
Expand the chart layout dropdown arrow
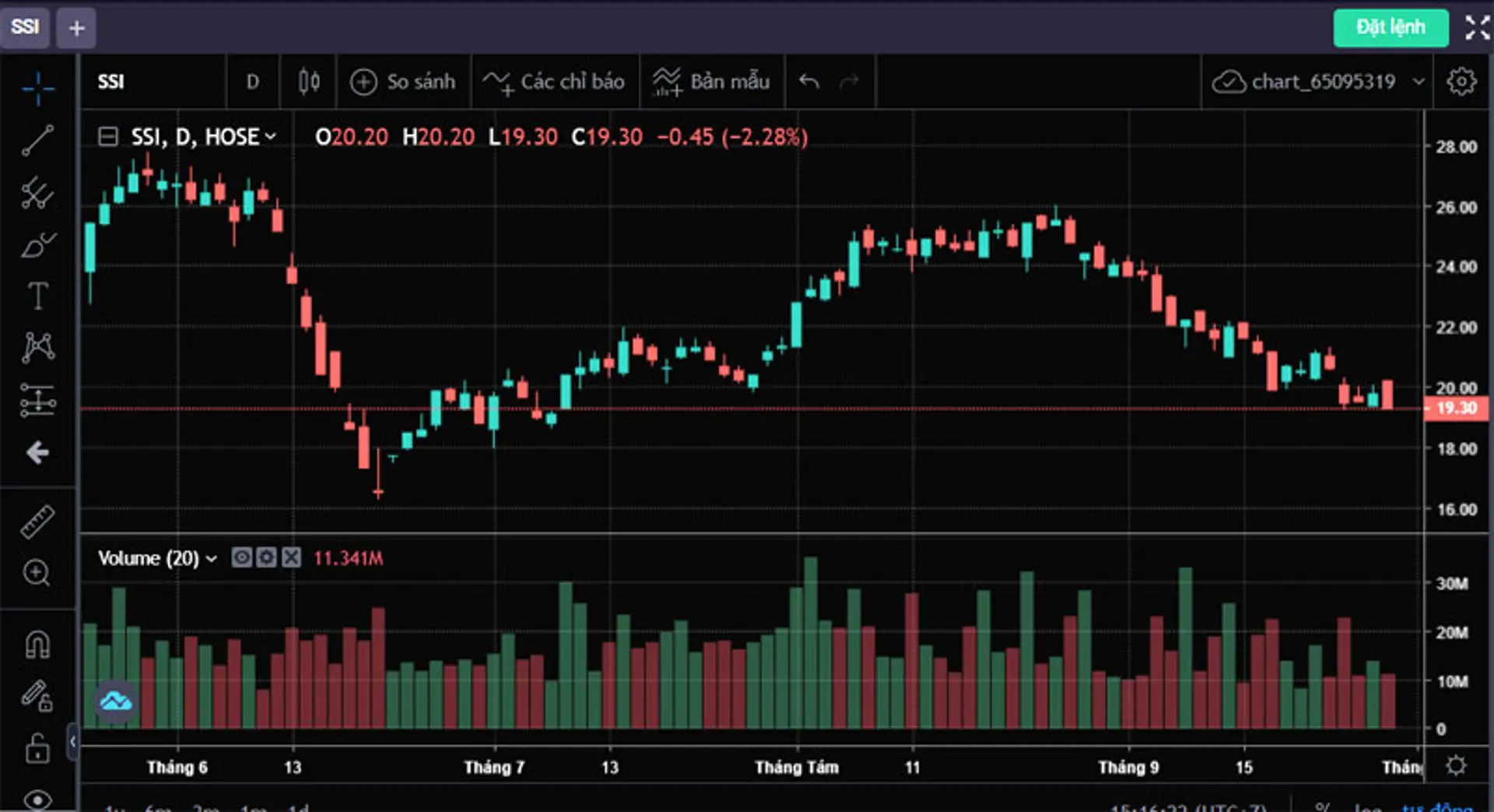click(1419, 81)
